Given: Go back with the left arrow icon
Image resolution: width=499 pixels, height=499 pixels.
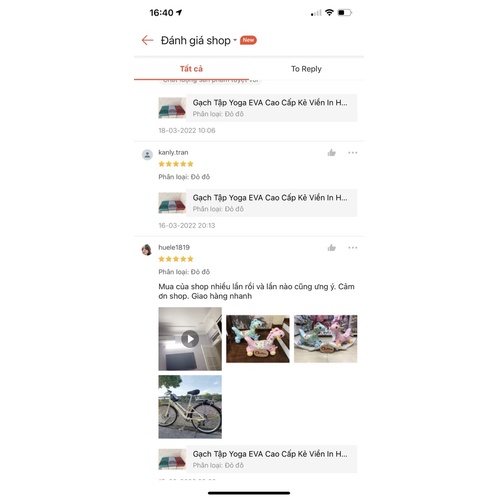Looking at the screenshot, I should point(147,40).
